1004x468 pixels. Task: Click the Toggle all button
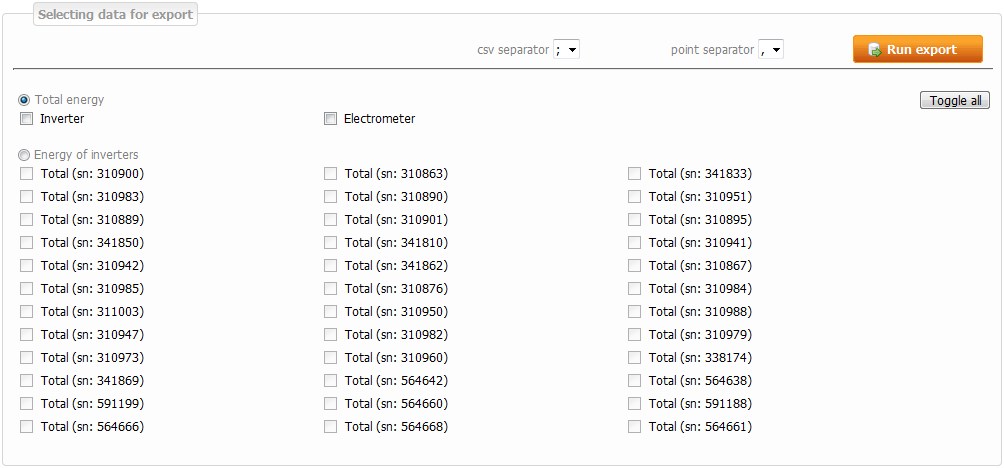pyautogui.click(x=954, y=100)
